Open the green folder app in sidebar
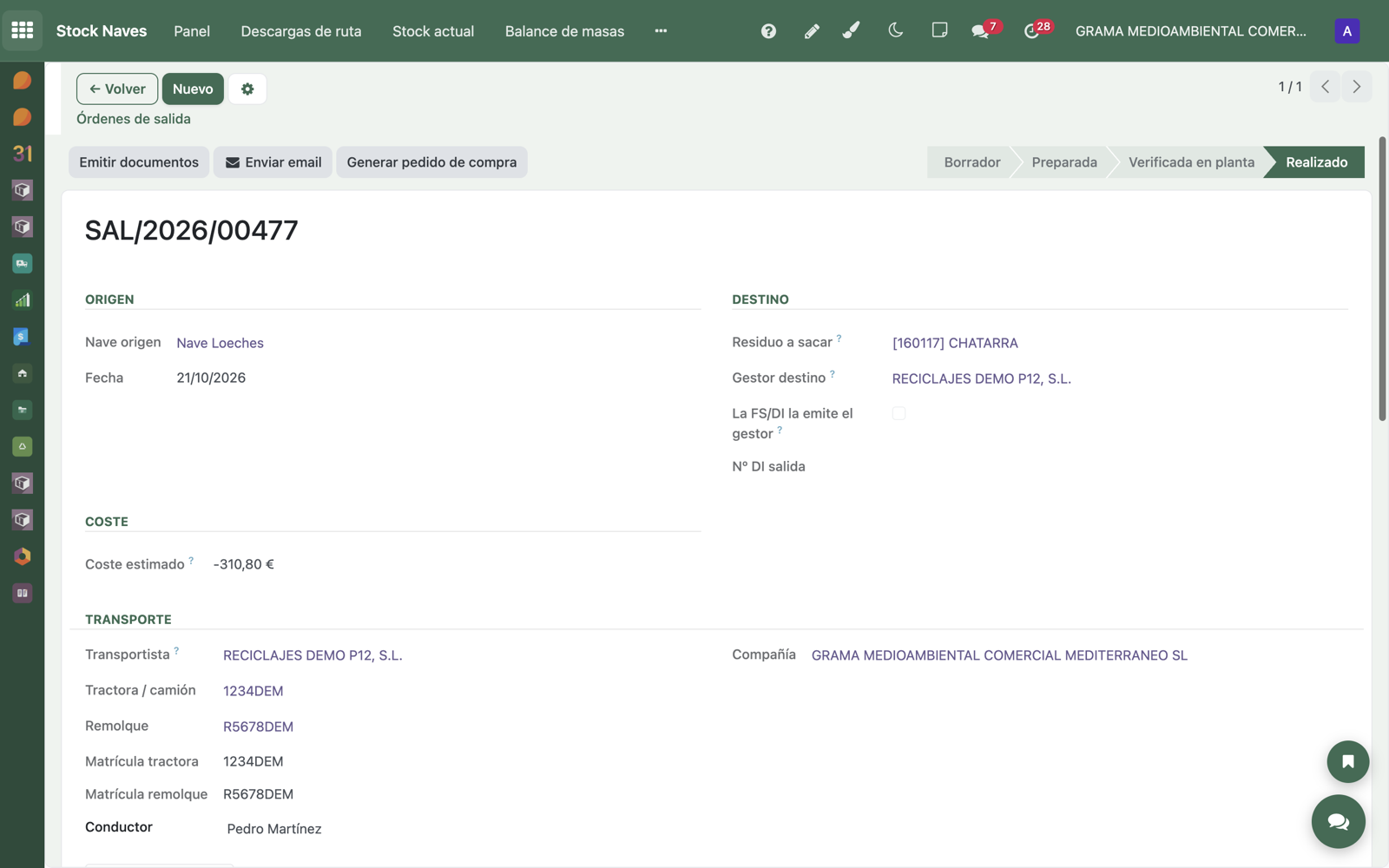This screenshot has width=1389, height=868. (x=23, y=410)
